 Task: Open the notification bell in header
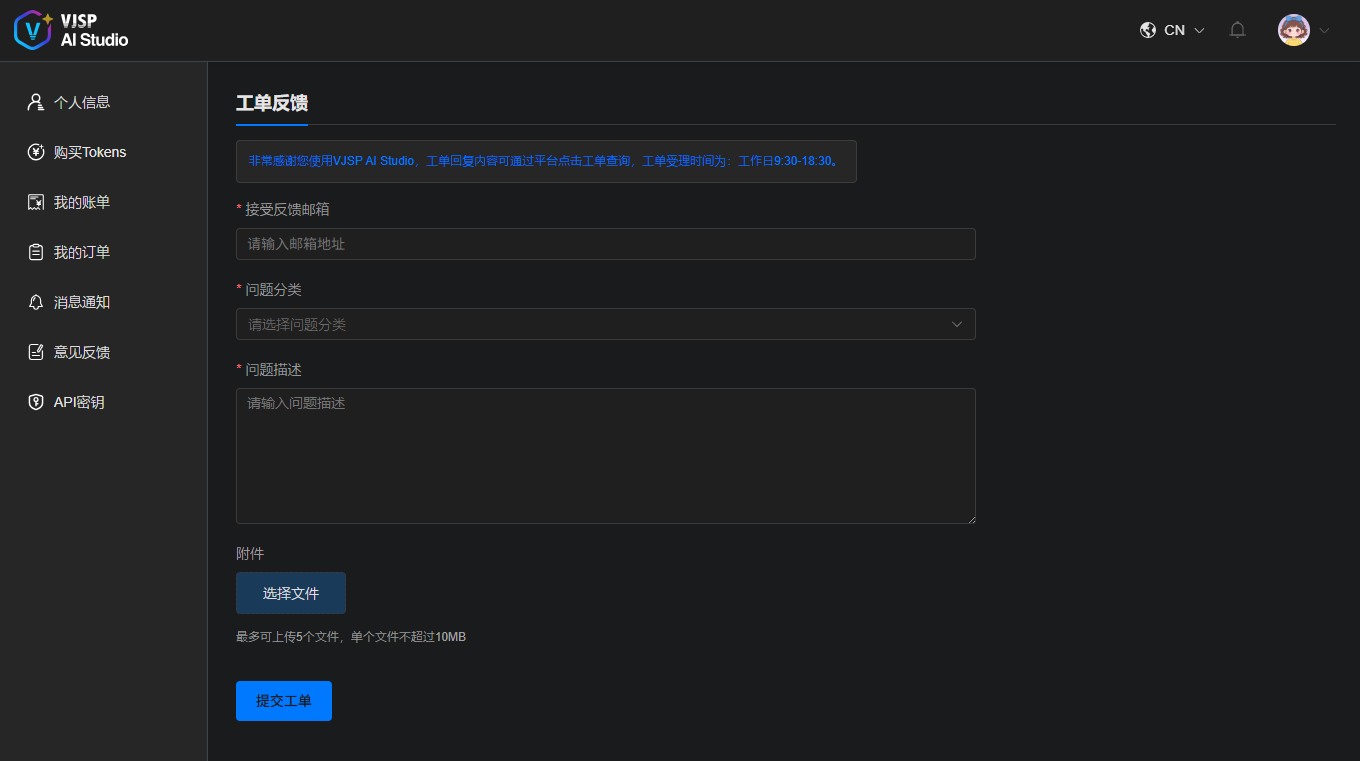point(1237,30)
